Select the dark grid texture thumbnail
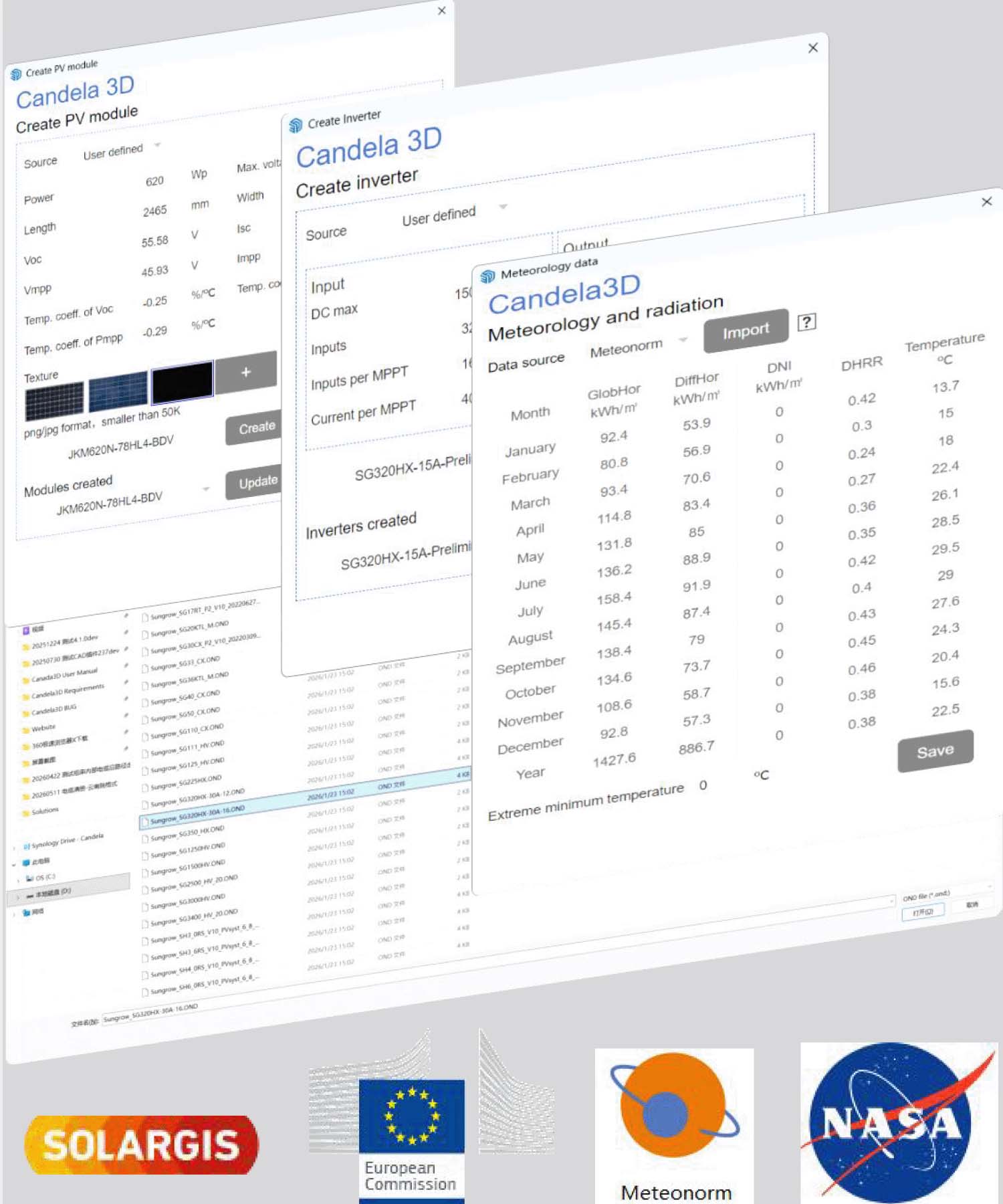 54,400
